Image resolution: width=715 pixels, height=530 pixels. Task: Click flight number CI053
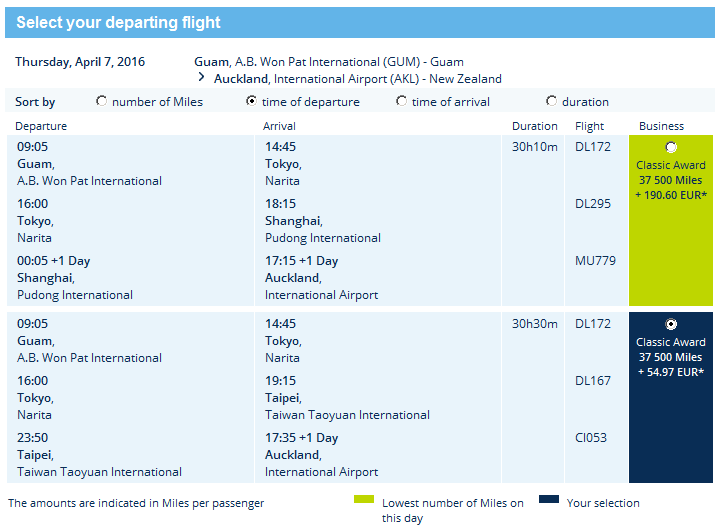click(x=591, y=438)
